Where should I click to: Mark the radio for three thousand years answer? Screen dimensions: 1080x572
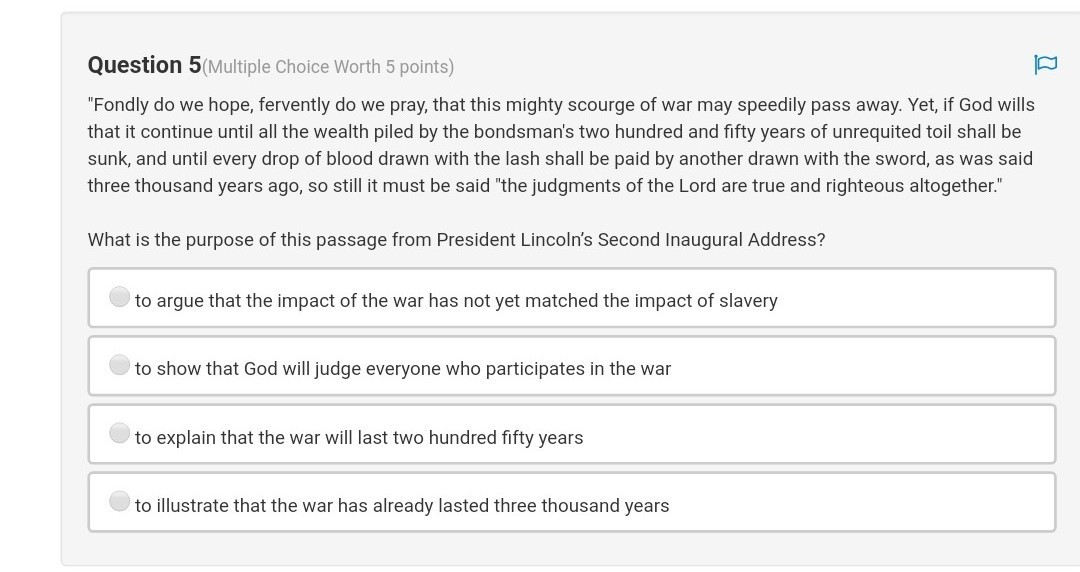coord(120,501)
